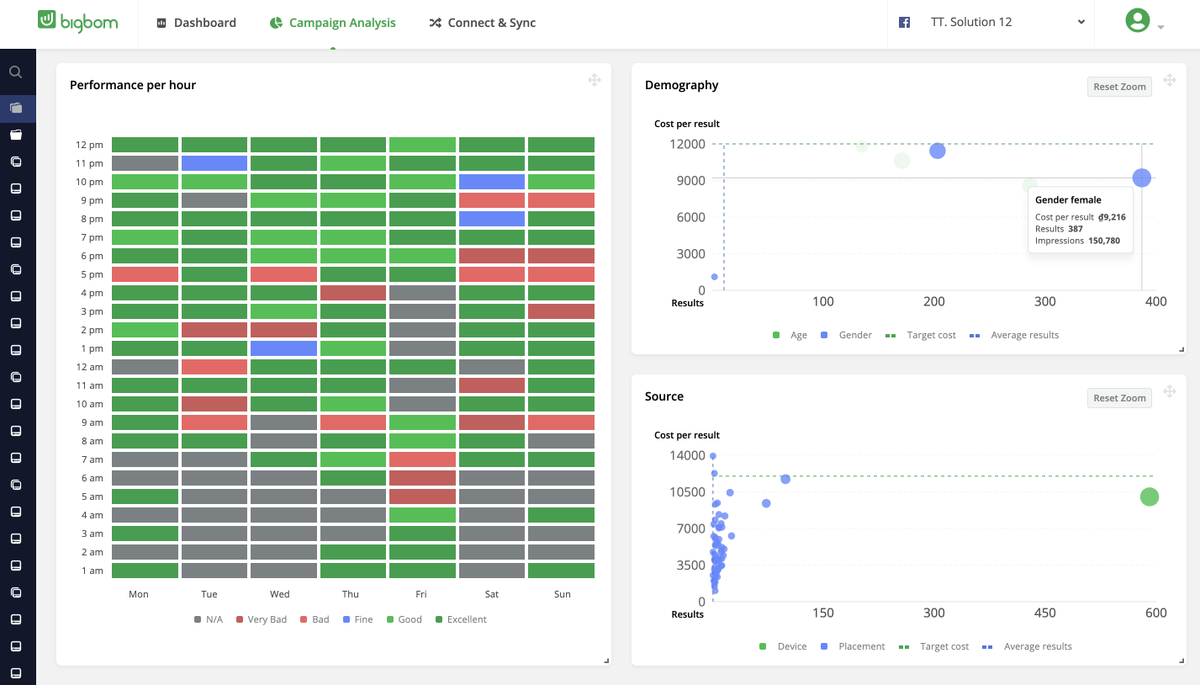Click the Sun column label
Screen dimensions: 1200x685
[x=562, y=594]
